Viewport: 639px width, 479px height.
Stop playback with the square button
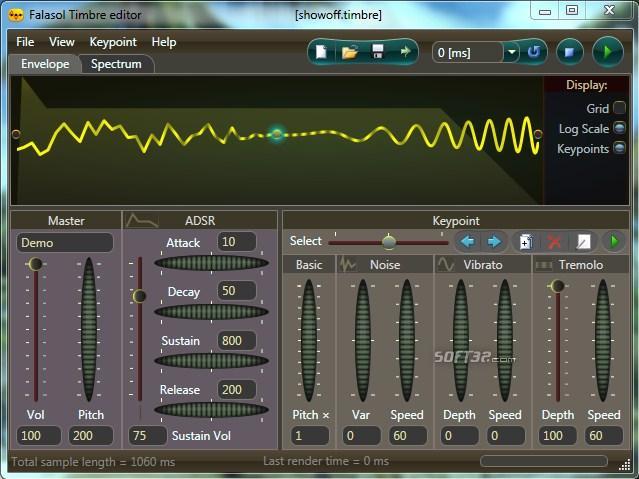[x=569, y=52]
